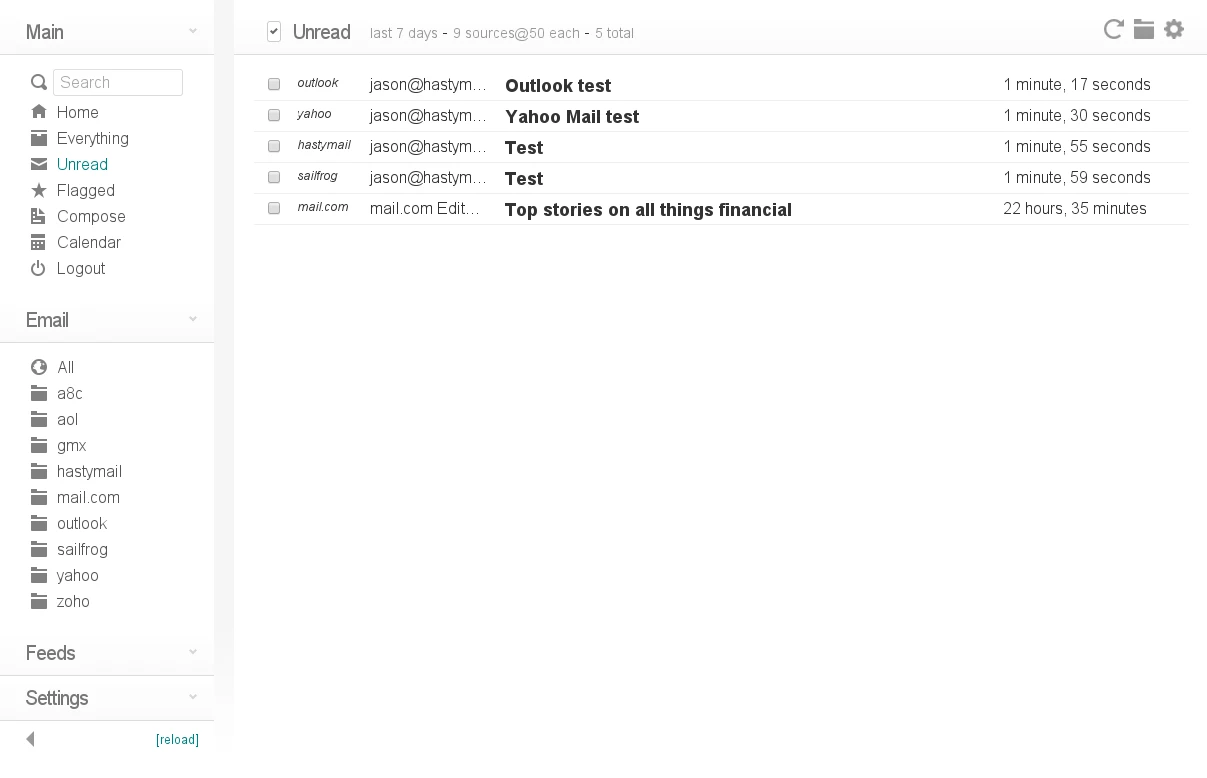Refresh the message list with the reload icon
This screenshot has height=778, width=1207.
(1113, 29)
